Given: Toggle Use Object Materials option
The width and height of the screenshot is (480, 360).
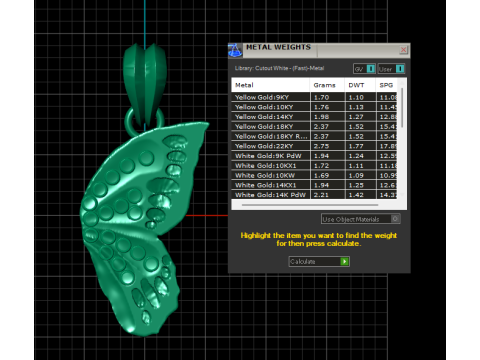Looking at the screenshot, I should [361, 219].
